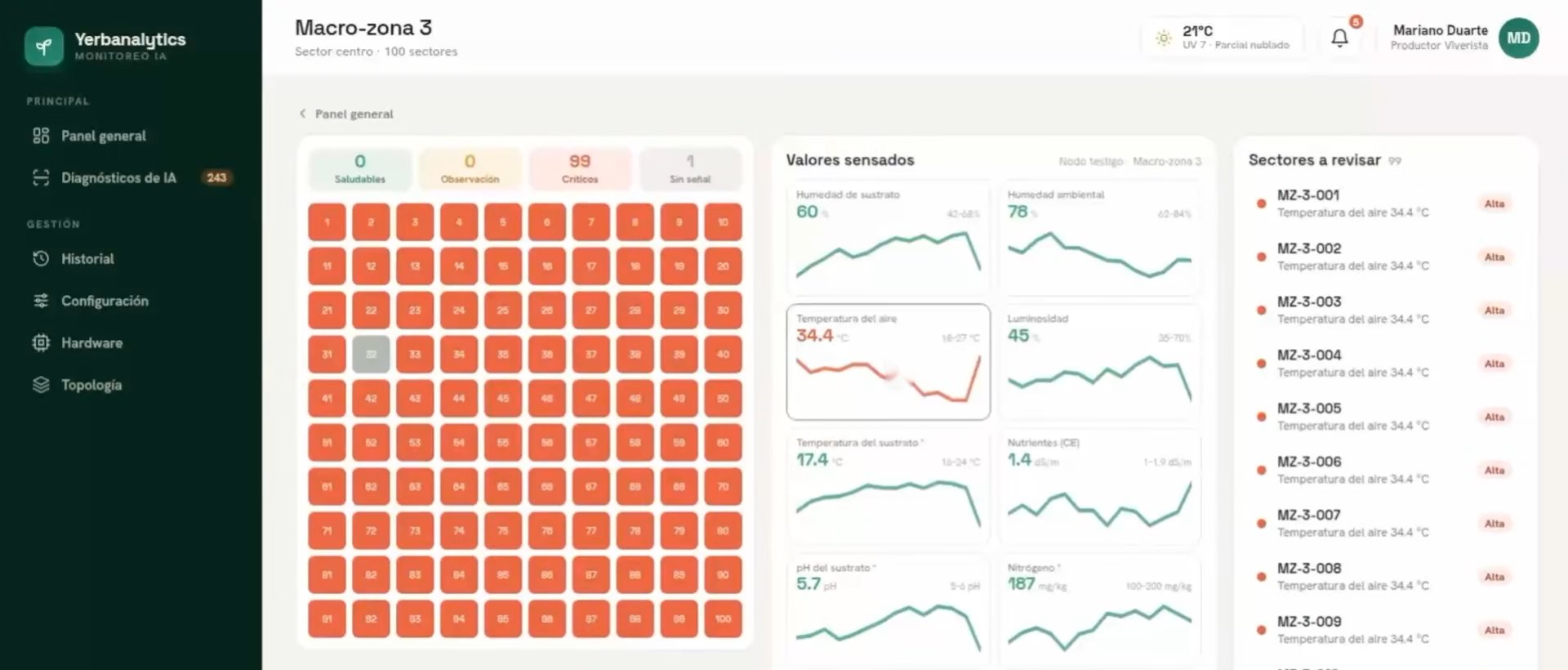Click the Diagnósticos de IA scan icon
The image size is (1568, 670).
(41, 177)
